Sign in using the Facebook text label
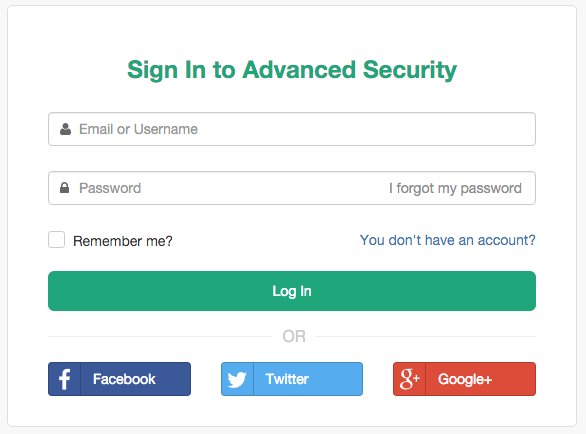Screen dimensions: 586x434 (124, 379)
